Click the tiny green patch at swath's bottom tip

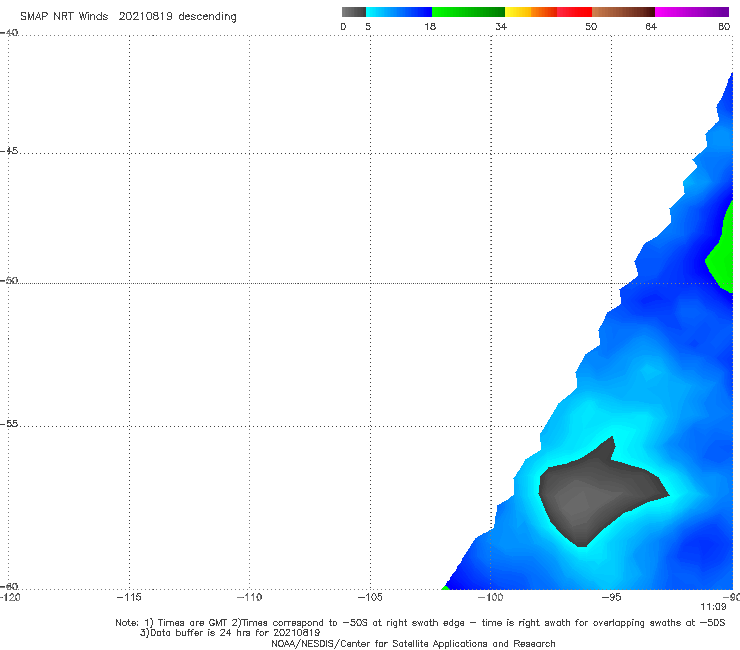point(445,587)
